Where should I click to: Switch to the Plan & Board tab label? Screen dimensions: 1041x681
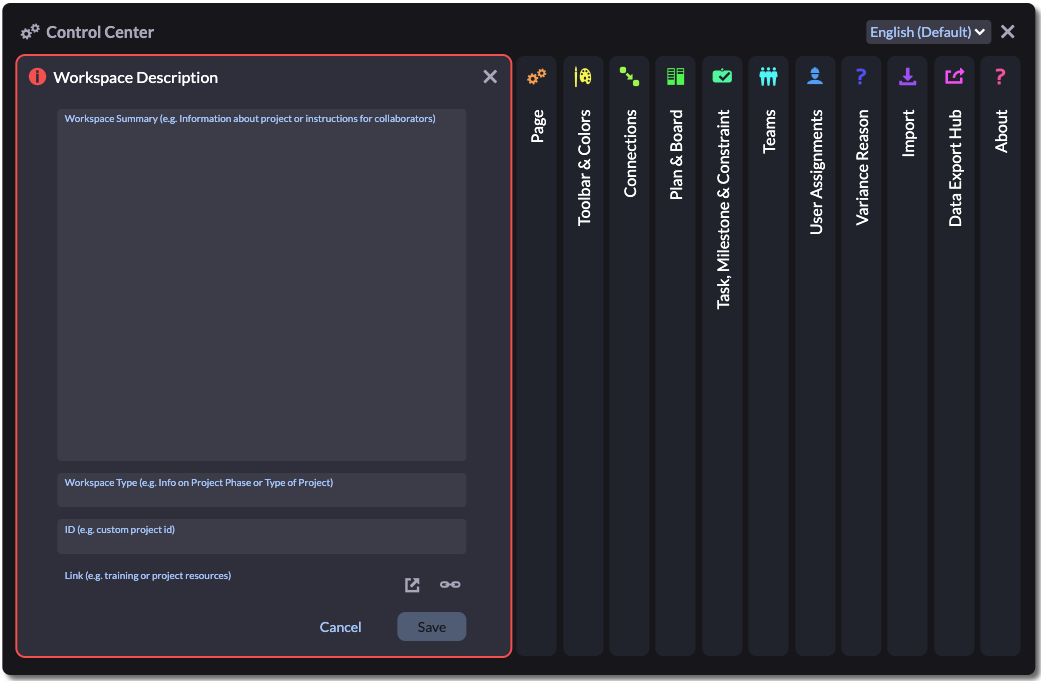[x=676, y=155]
